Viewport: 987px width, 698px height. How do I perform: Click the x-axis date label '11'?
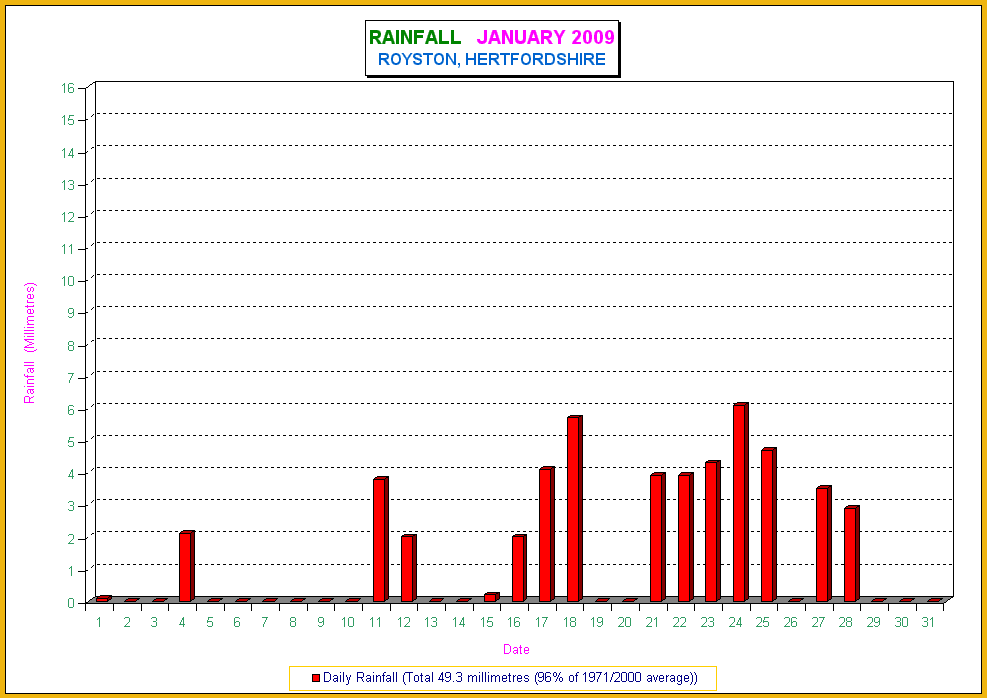pyautogui.click(x=376, y=622)
